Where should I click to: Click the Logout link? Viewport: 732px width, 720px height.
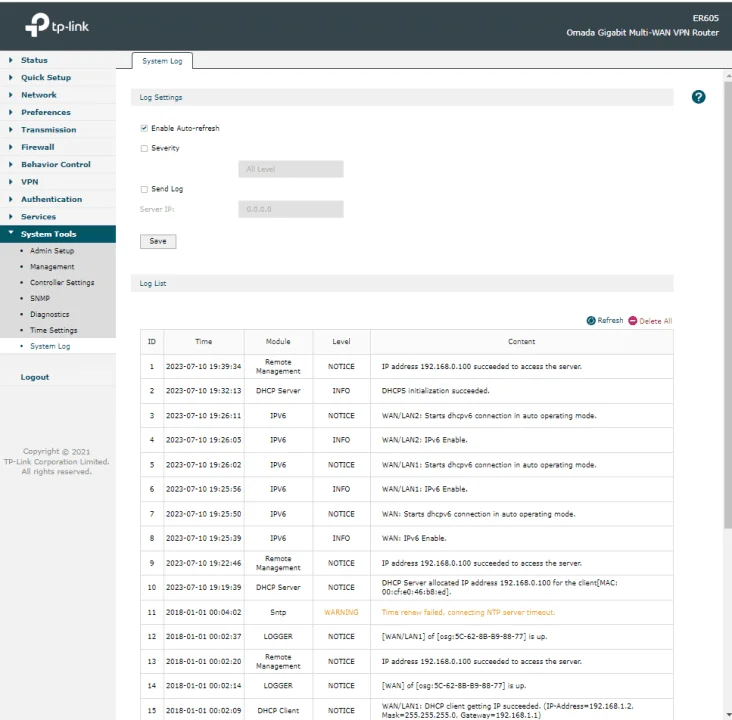pyautogui.click(x=35, y=377)
